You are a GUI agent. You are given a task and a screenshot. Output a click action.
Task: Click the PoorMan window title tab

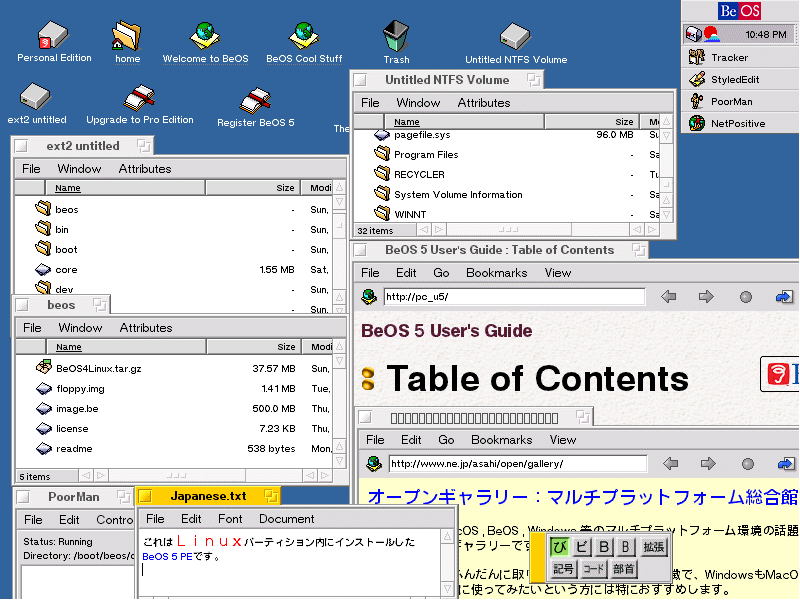73,497
